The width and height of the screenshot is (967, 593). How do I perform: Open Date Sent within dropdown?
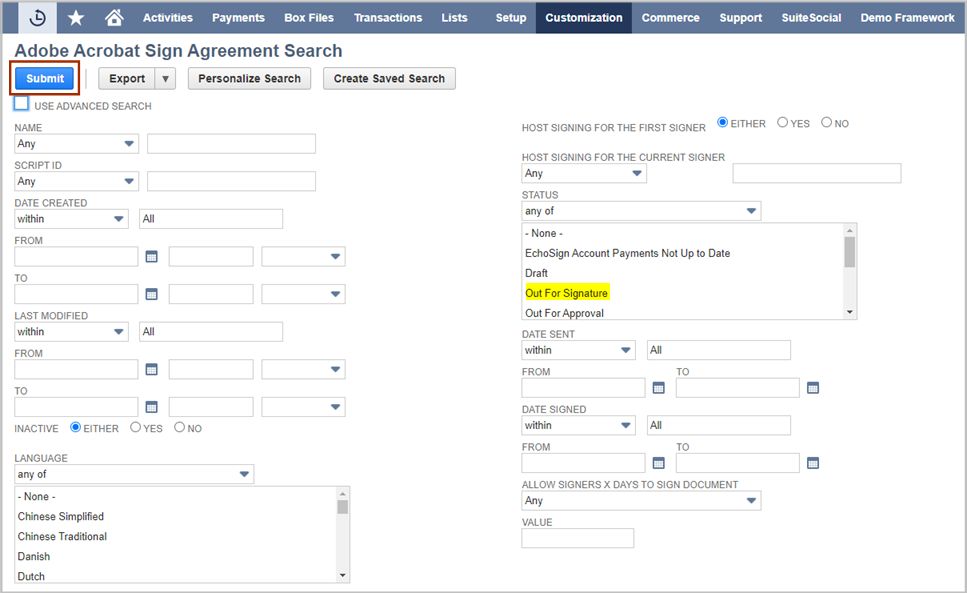(578, 350)
